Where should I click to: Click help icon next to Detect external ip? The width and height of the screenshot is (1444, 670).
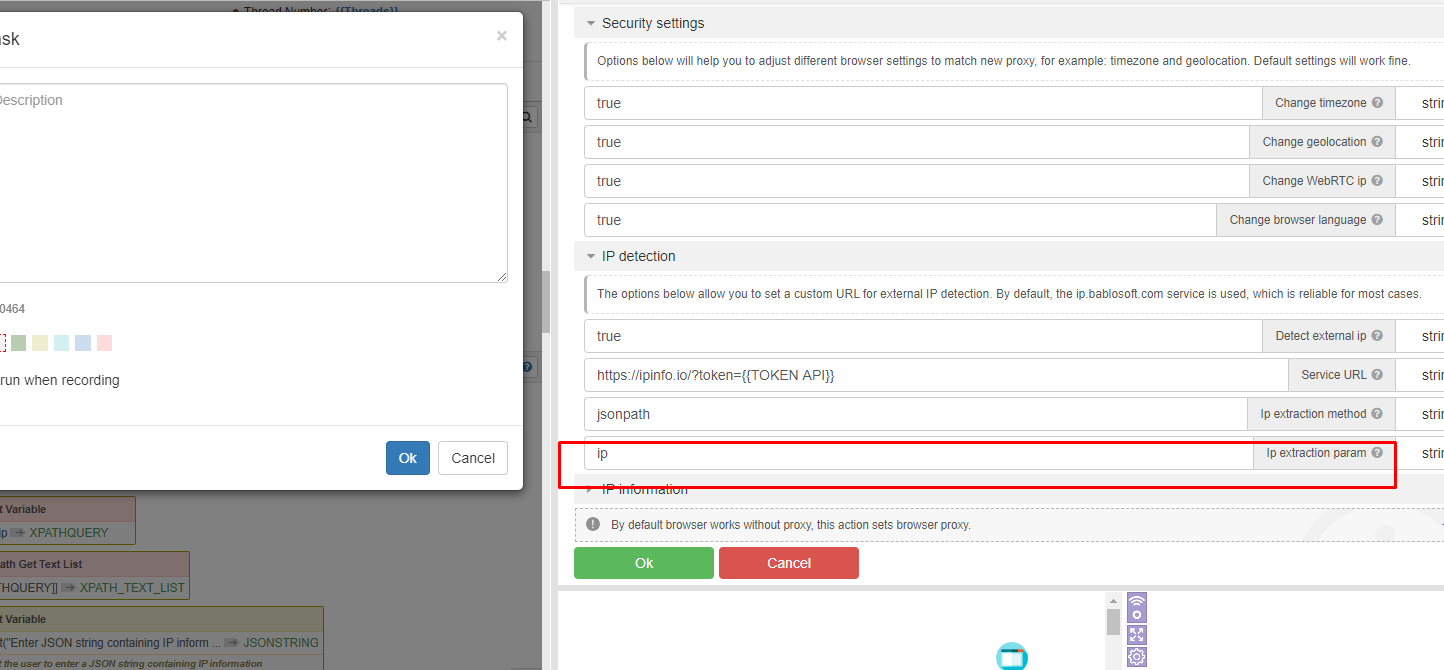pos(1377,336)
